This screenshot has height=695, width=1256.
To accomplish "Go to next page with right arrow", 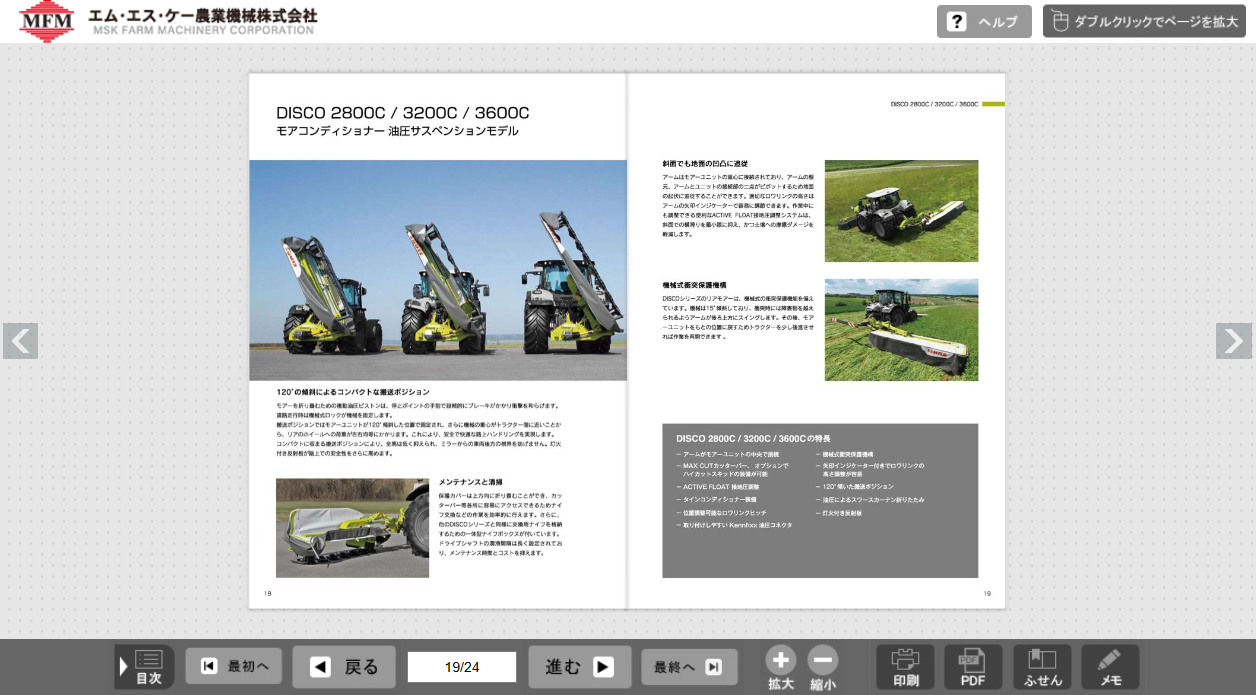I will (1234, 341).
